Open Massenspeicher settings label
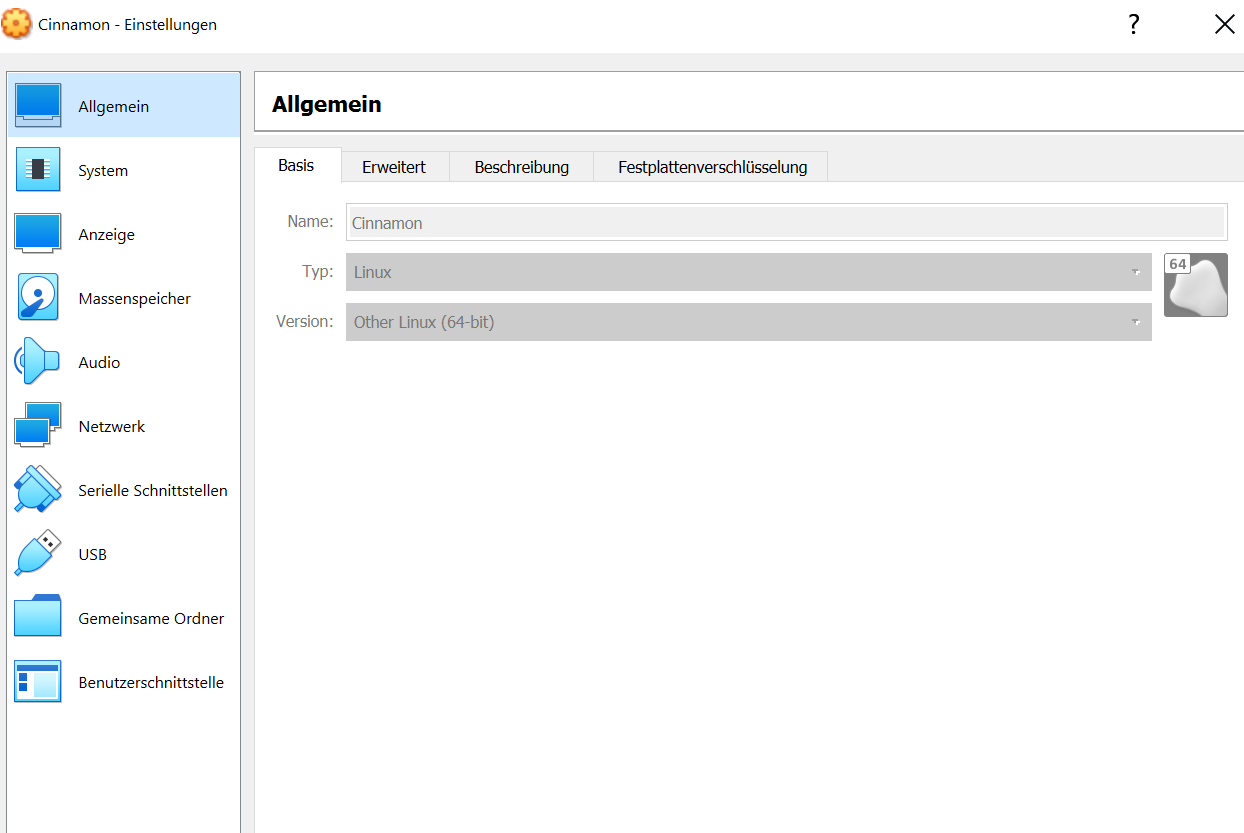1244x833 pixels. 134,299
